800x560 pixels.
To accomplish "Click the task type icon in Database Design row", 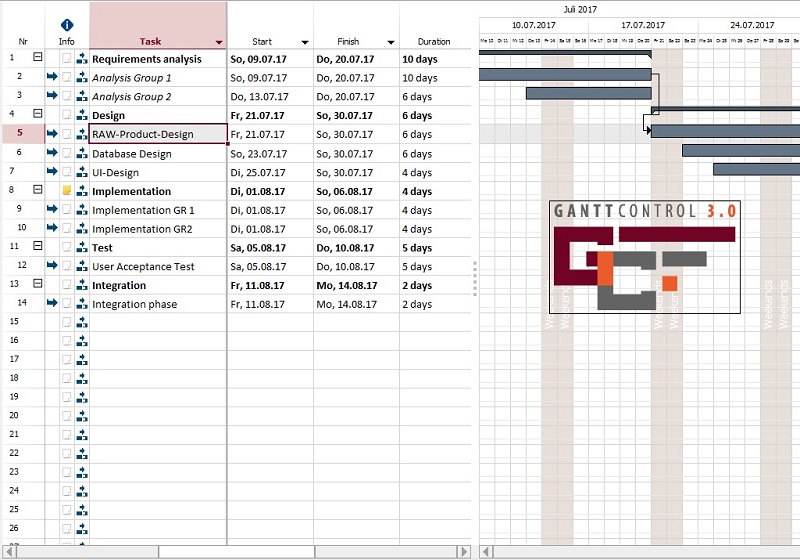I will pyautogui.click(x=82, y=153).
